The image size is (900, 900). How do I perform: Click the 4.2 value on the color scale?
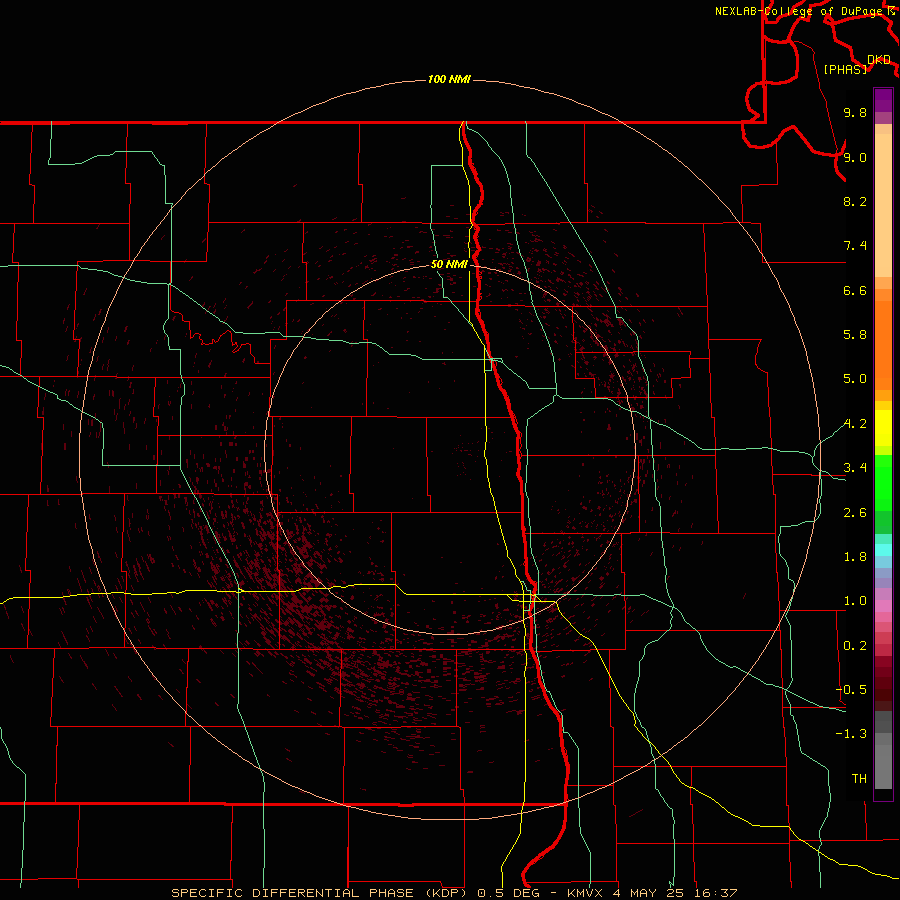(855, 424)
